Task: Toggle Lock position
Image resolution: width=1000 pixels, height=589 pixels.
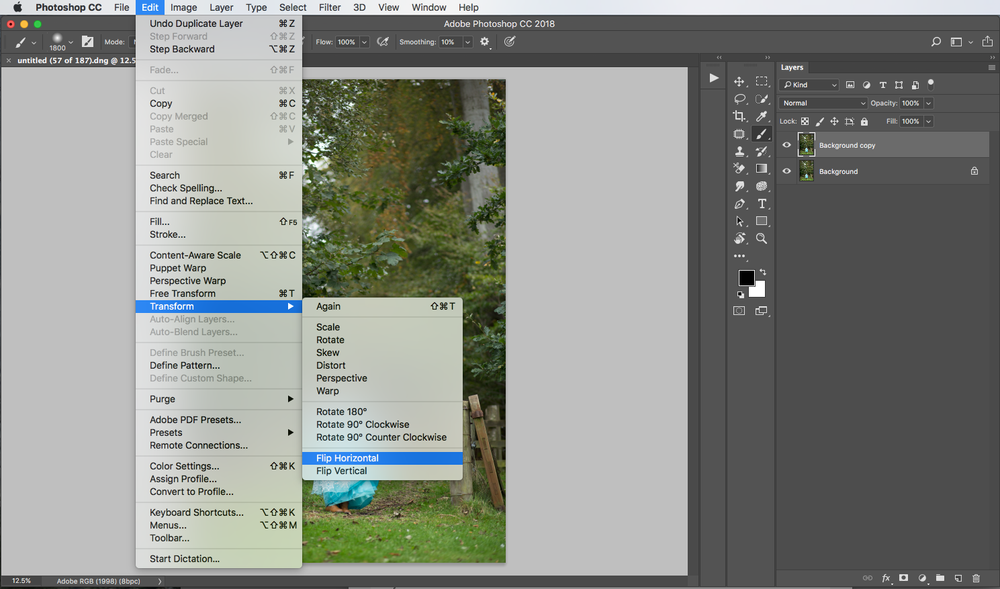Action: click(834, 121)
